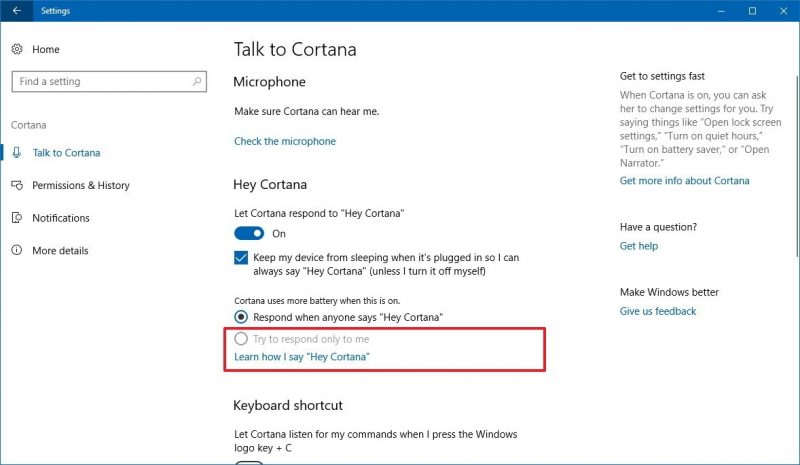Open Get more info about Cortana

(x=684, y=181)
